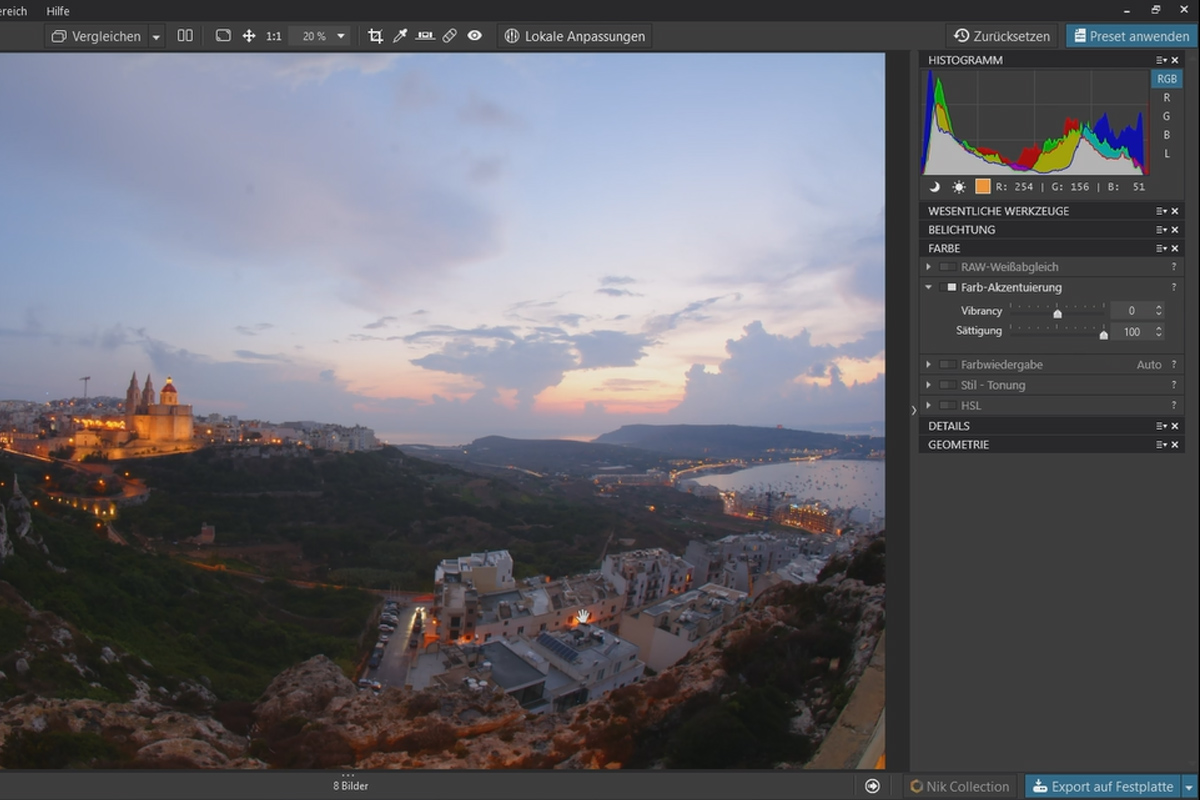Toggle shadow clipping moon icon
This screenshot has width=1200, height=800.
tap(934, 187)
